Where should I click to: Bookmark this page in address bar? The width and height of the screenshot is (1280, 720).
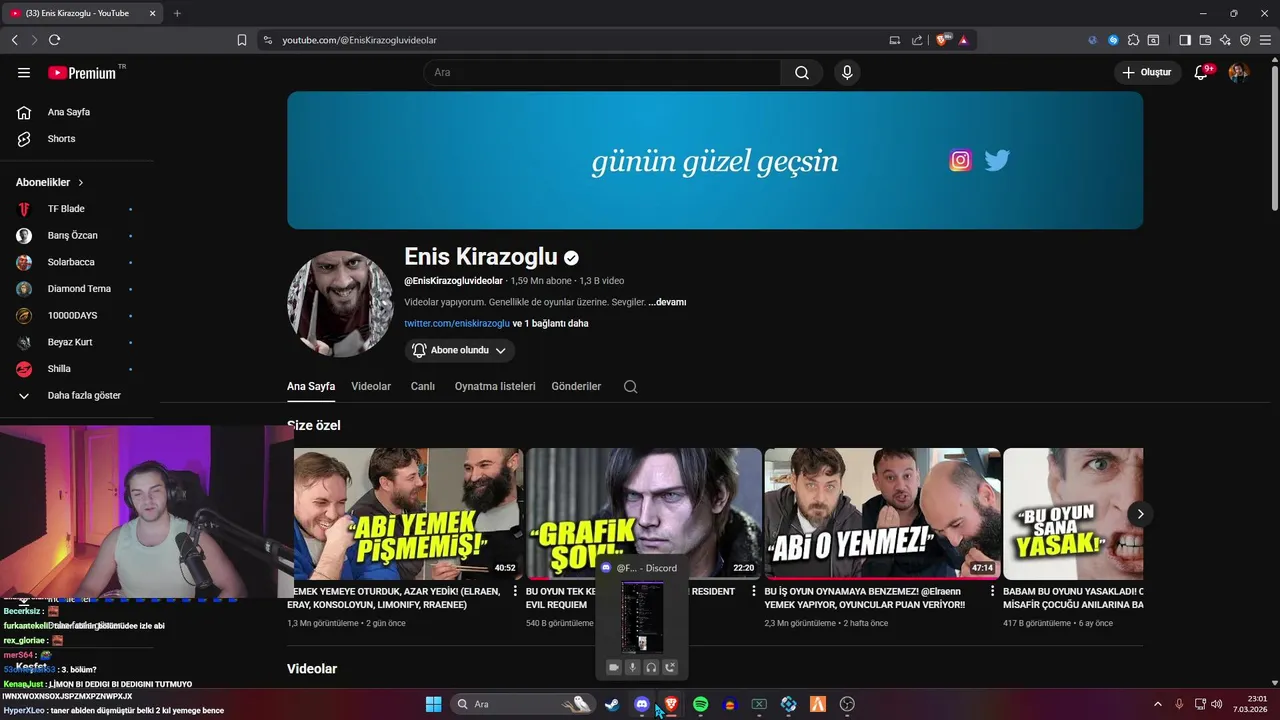pos(241,40)
